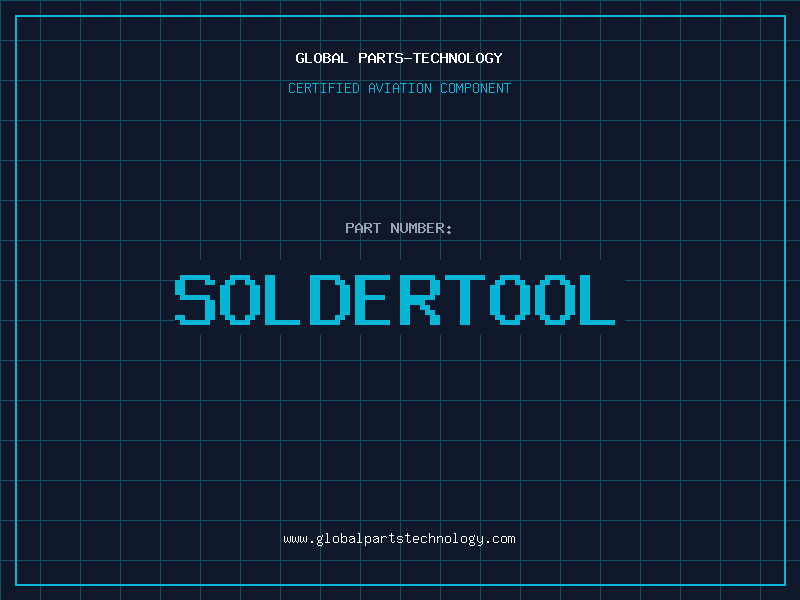Click the word CERTIFIED in the subtitle

click(322, 88)
